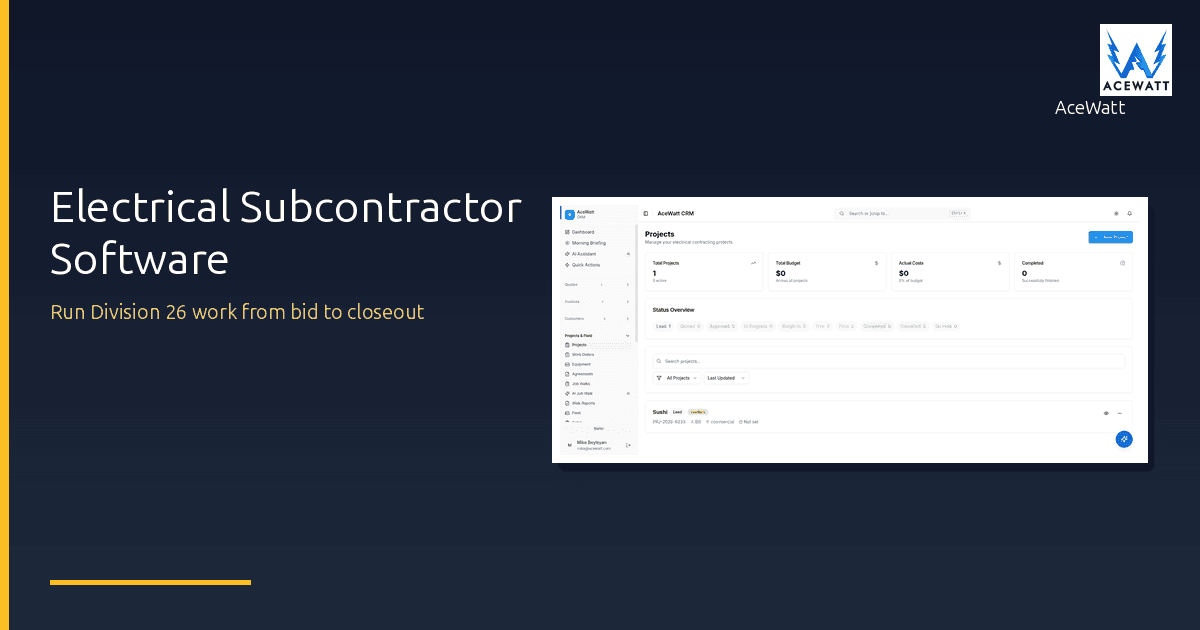Screen dimensions: 1200x630
Task: Click the 'Electrical Subcontractor Software' heading
Action: click(286, 234)
